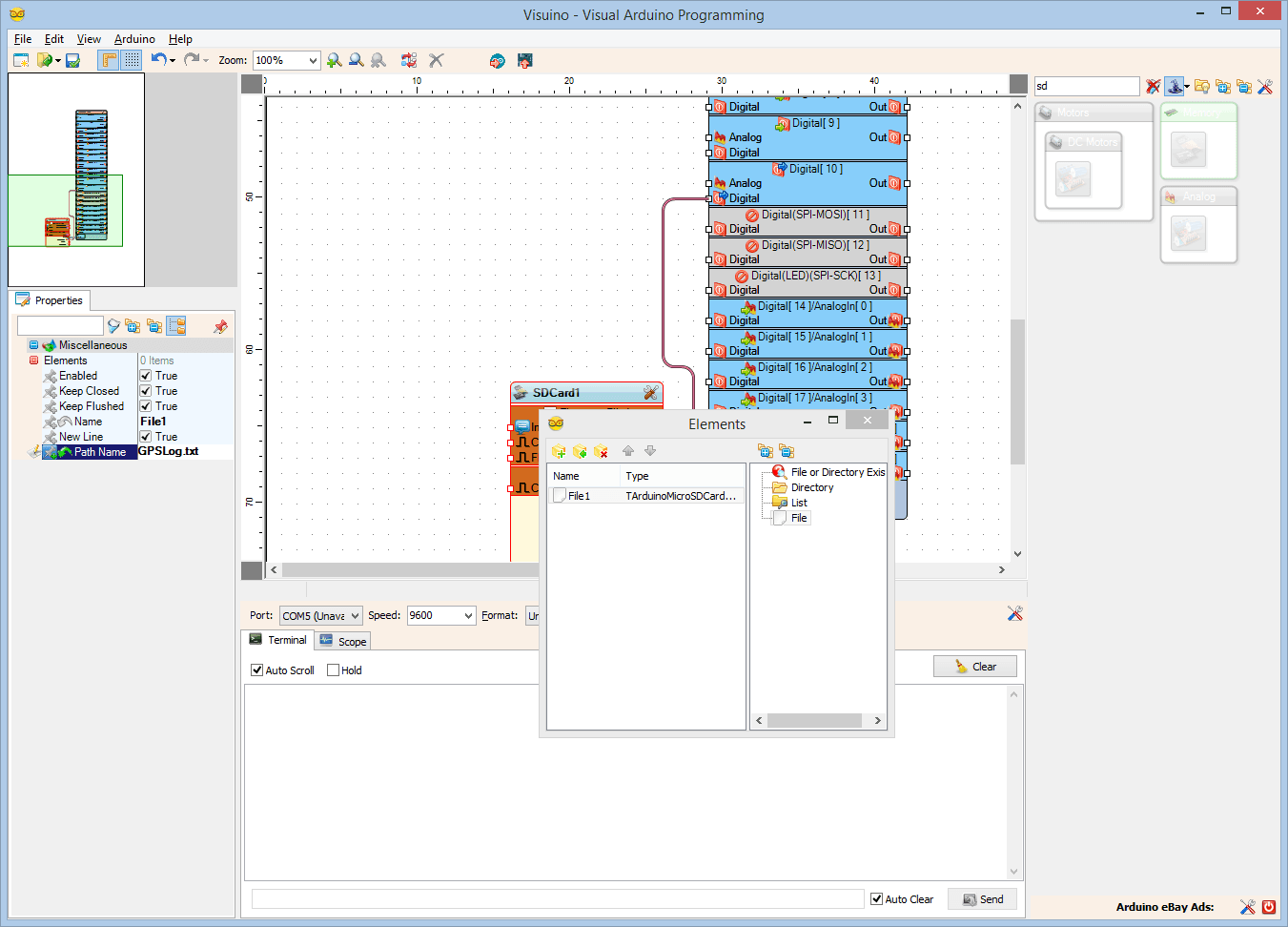
Task: Click the Delete component X icon on toolbar
Action: (436, 59)
